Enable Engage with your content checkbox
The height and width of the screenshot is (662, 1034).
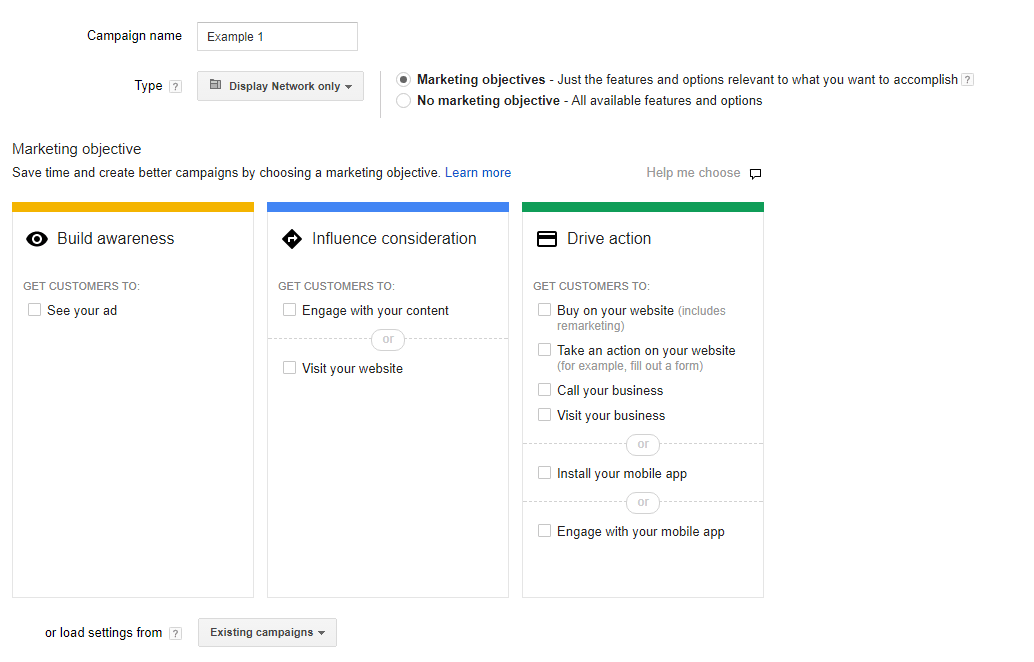point(289,310)
